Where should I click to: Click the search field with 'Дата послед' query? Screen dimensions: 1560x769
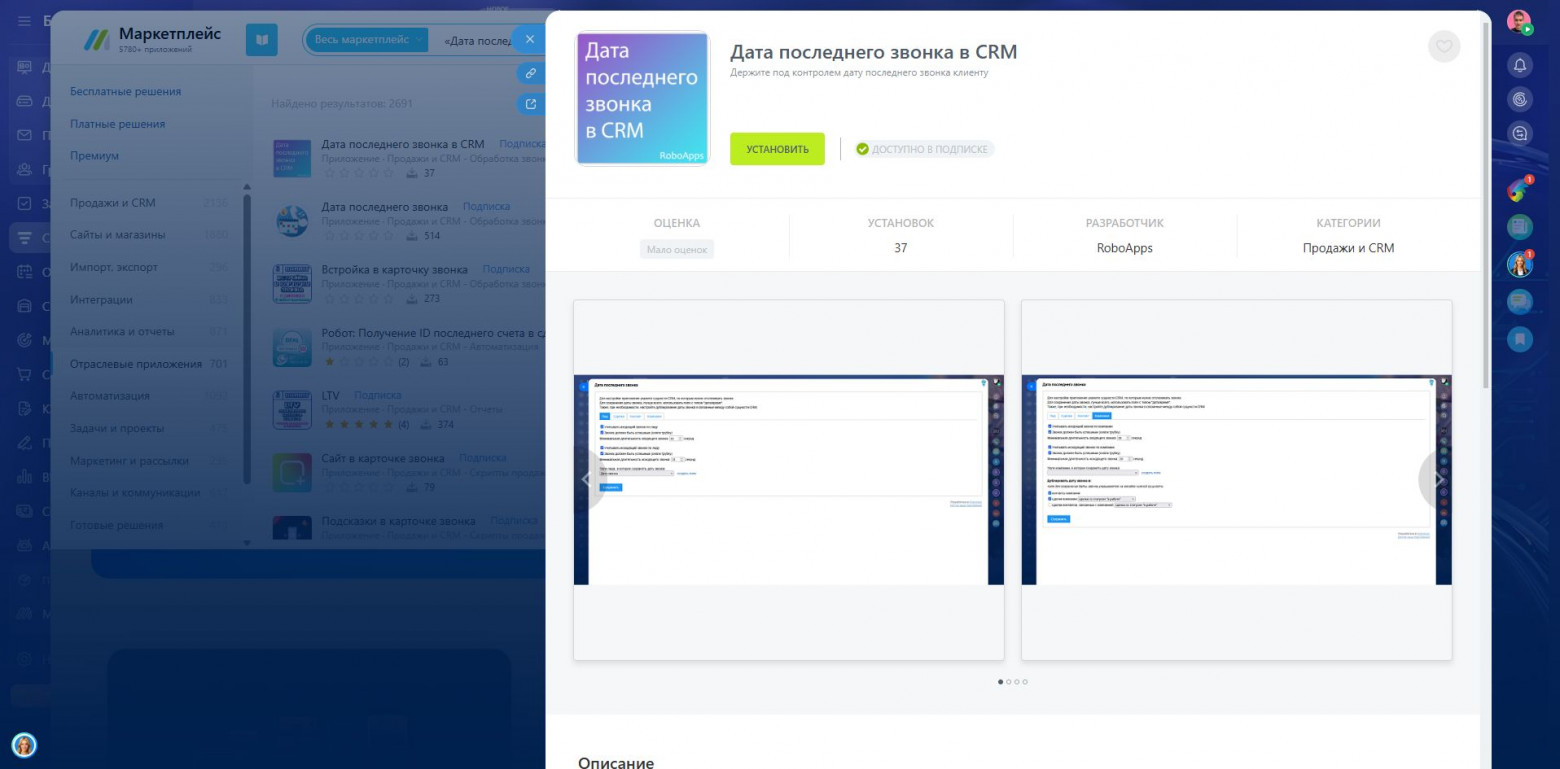click(475, 40)
